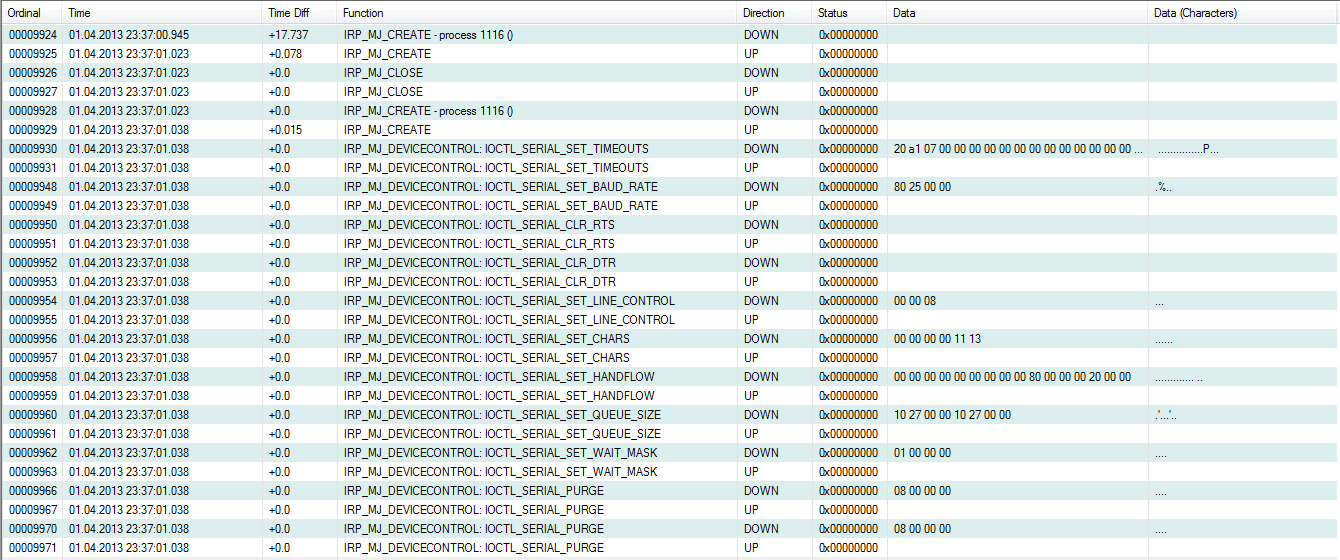This screenshot has width=1340, height=560.
Task: Select row with ordinal 00009924
Action: click(x=33, y=35)
